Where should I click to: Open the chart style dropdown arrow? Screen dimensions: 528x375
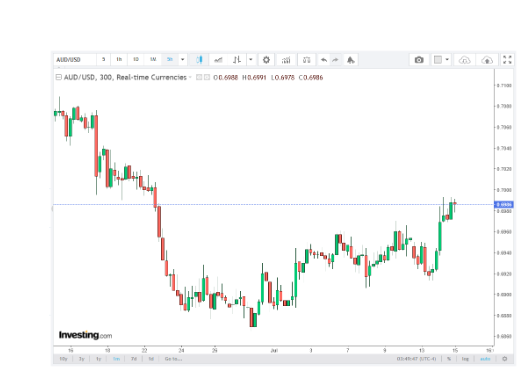click(251, 60)
